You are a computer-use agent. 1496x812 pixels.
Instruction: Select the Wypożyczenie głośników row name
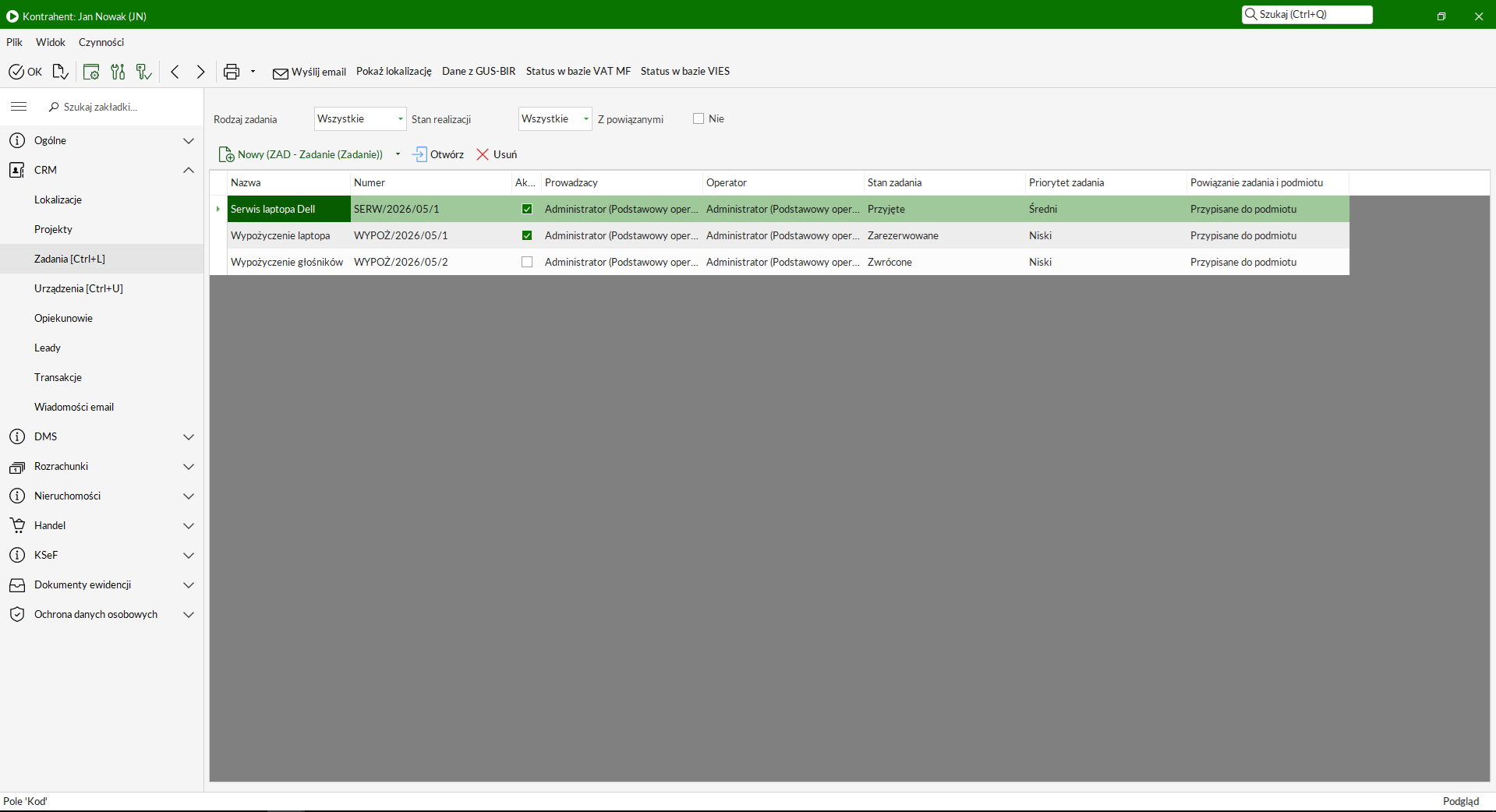287,262
